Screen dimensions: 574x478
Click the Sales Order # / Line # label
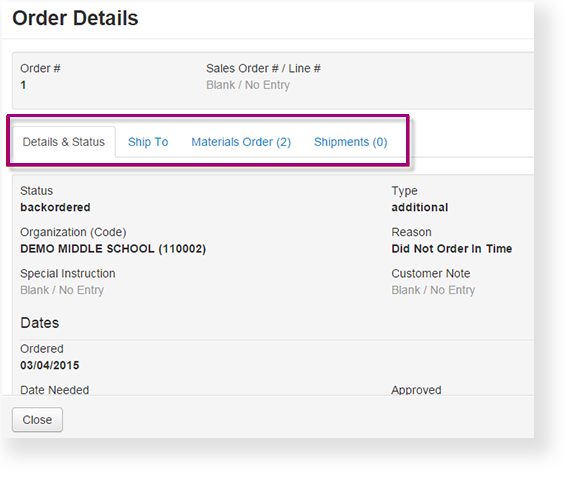tap(263, 68)
